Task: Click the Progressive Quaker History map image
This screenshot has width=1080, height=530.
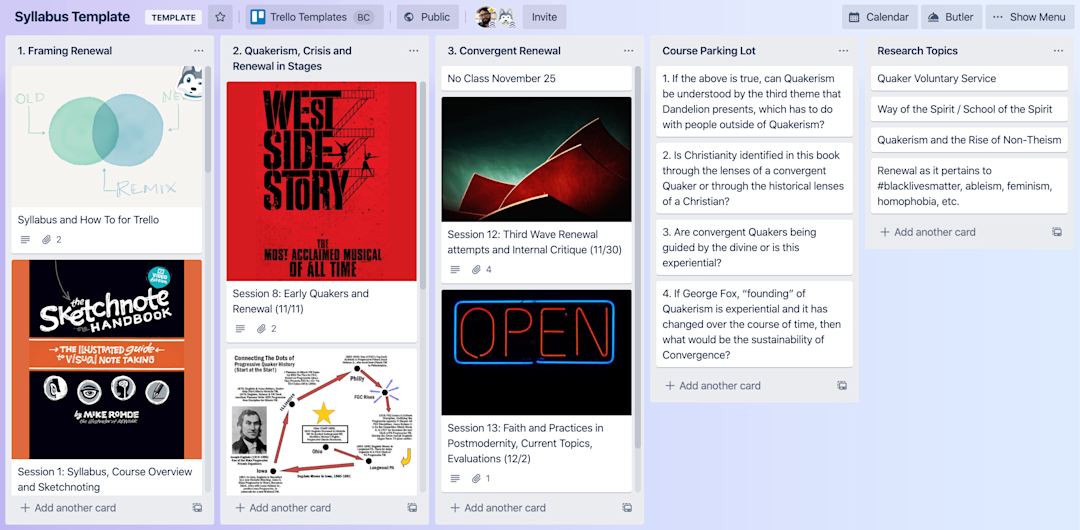Action: point(322,422)
